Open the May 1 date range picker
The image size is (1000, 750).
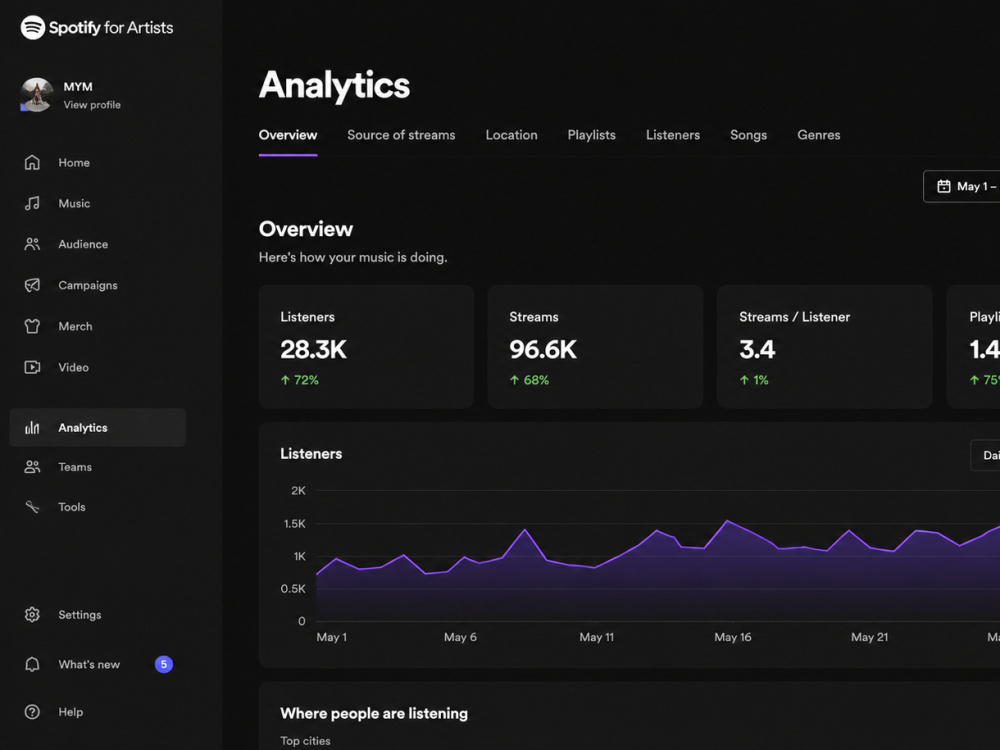click(962, 186)
